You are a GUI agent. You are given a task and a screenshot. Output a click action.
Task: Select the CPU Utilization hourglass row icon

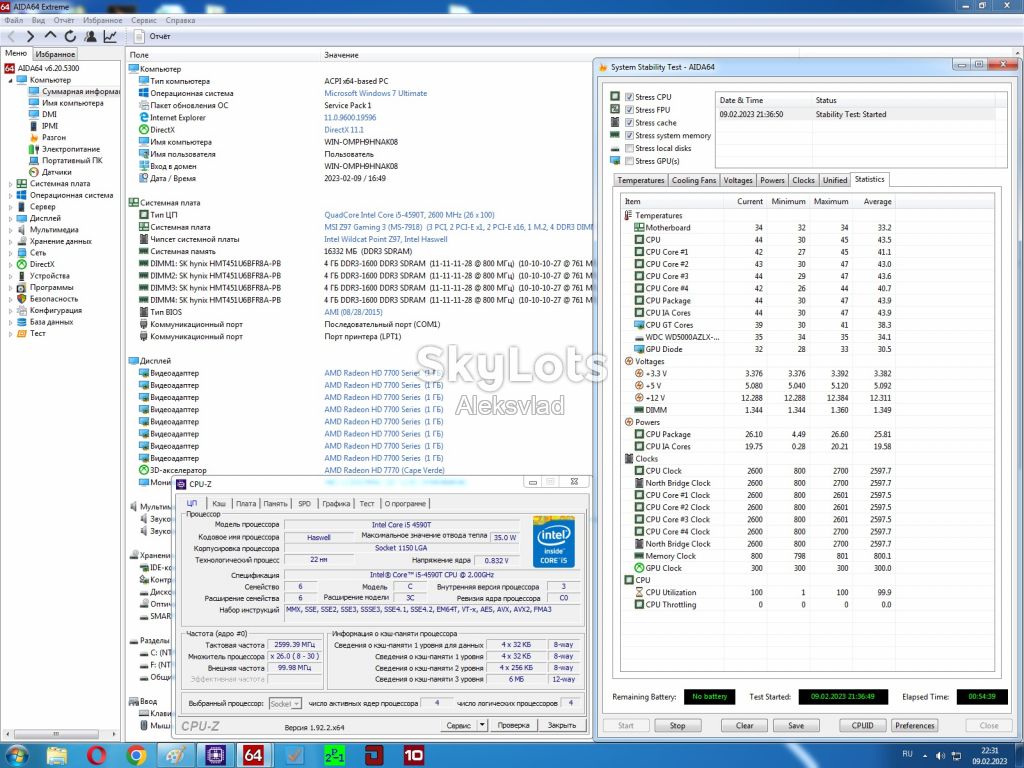[639, 592]
